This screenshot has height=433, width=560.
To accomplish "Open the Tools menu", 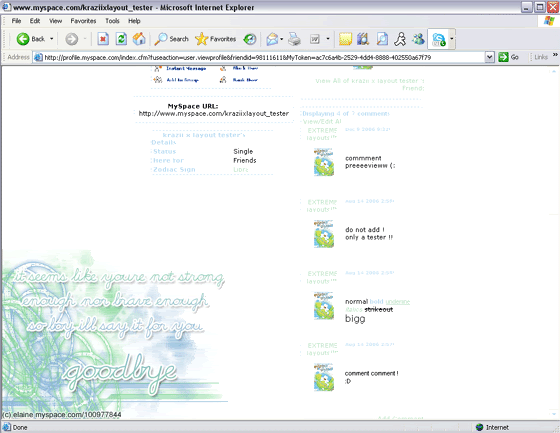I will tap(112, 21).
